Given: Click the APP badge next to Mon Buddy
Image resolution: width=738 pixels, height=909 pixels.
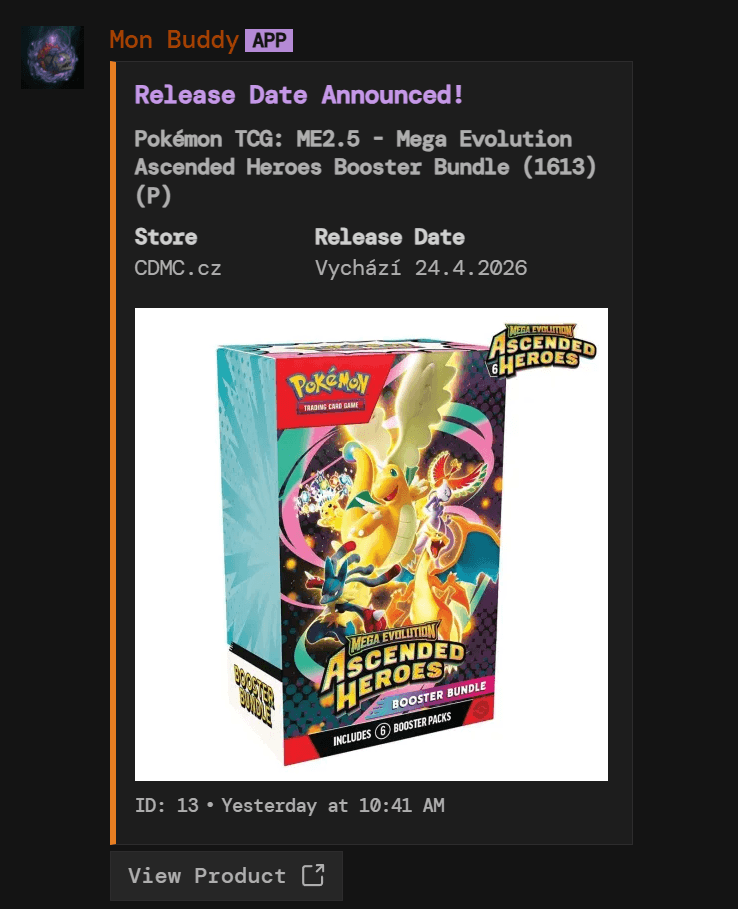Looking at the screenshot, I should coord(269,41).
